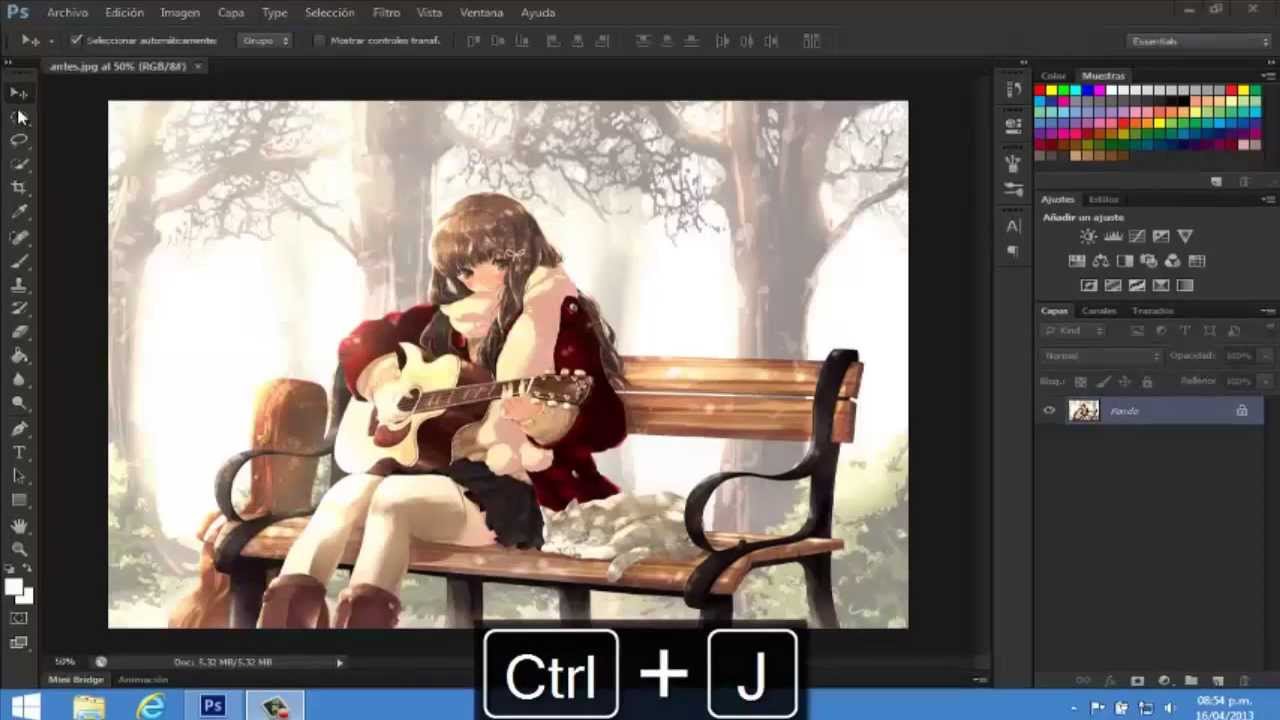Open the Grupo auto-select dropdown

[x=265, y=41]
